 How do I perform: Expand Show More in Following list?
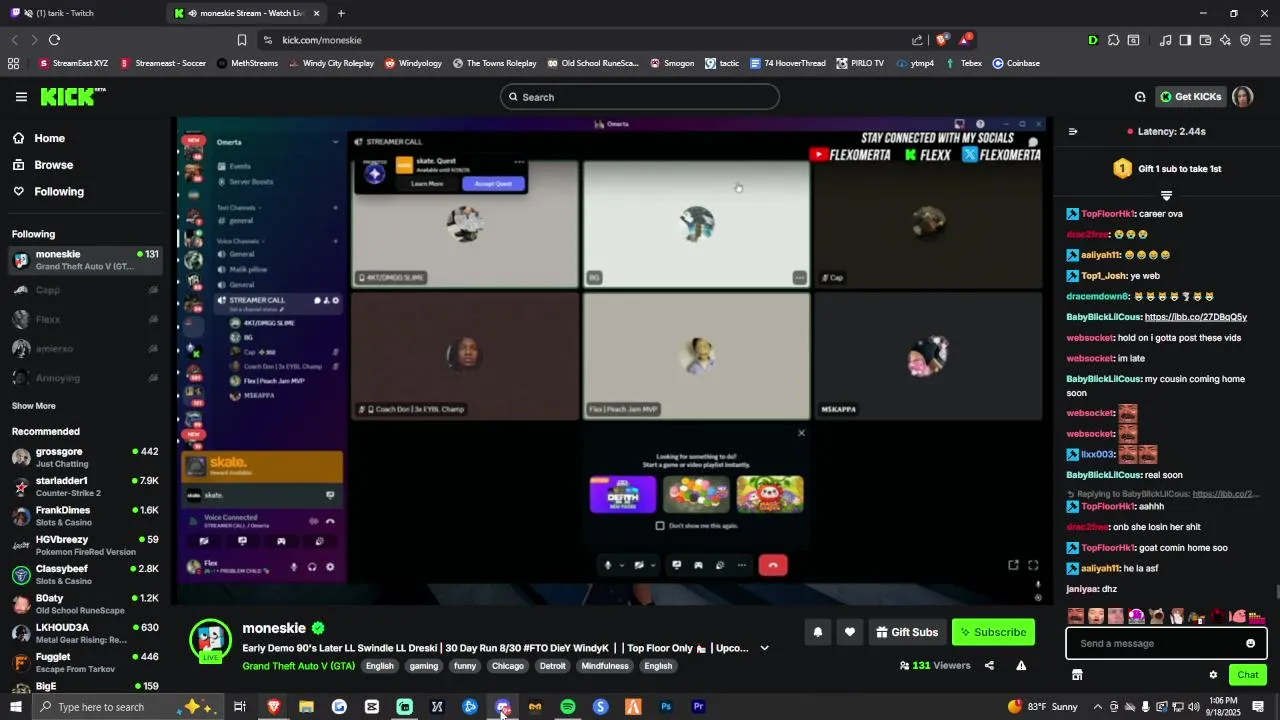pyautogui.click(x=34, y=406)
